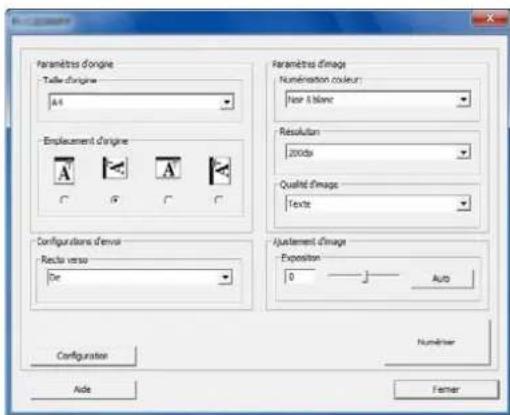Image resolution: width=510 pixels, height=415 pixels.
Task: Select the third upright-A orientation icon
Action: 168,168
